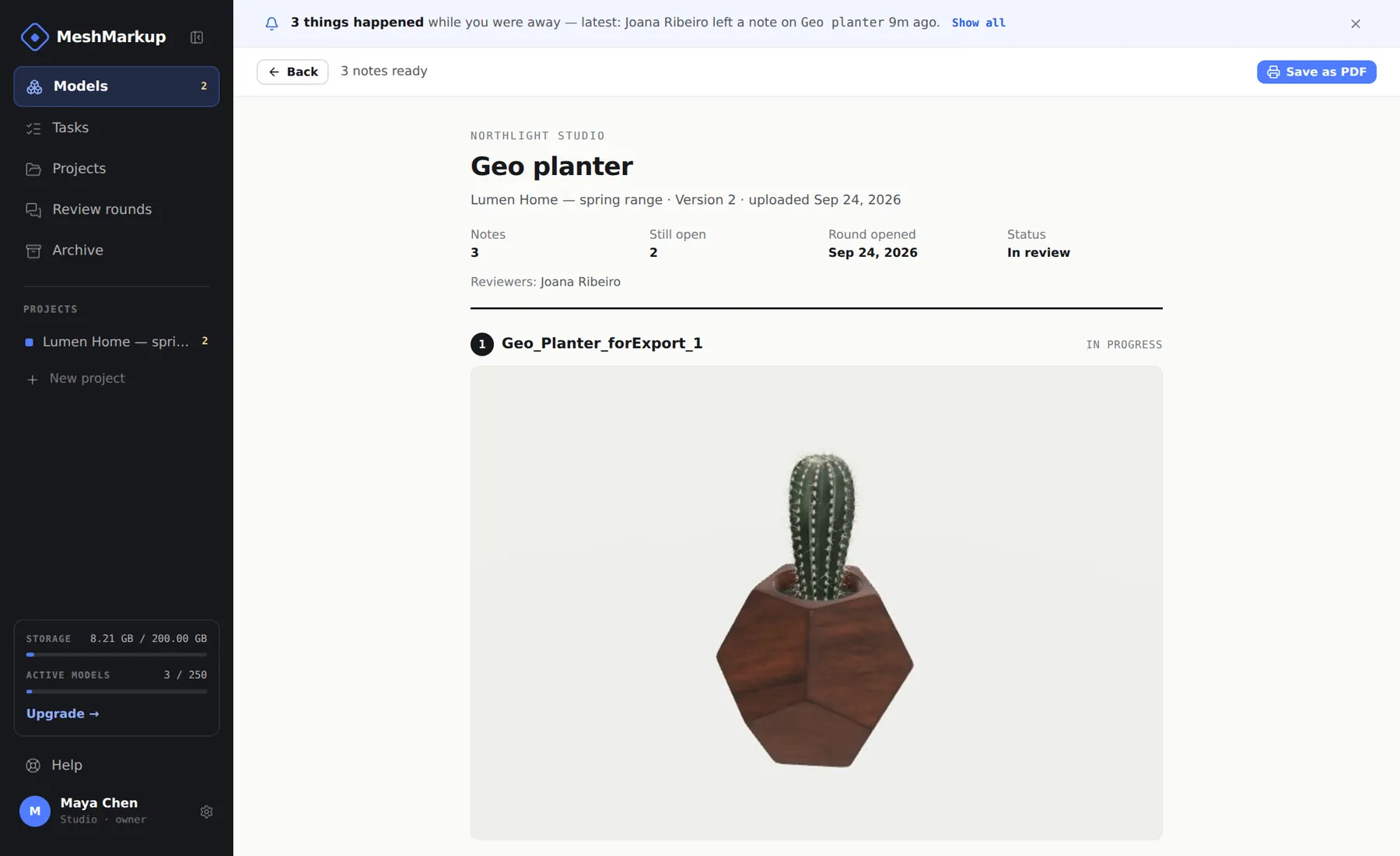Dismiss the notification banner

tap(1356, 23)
